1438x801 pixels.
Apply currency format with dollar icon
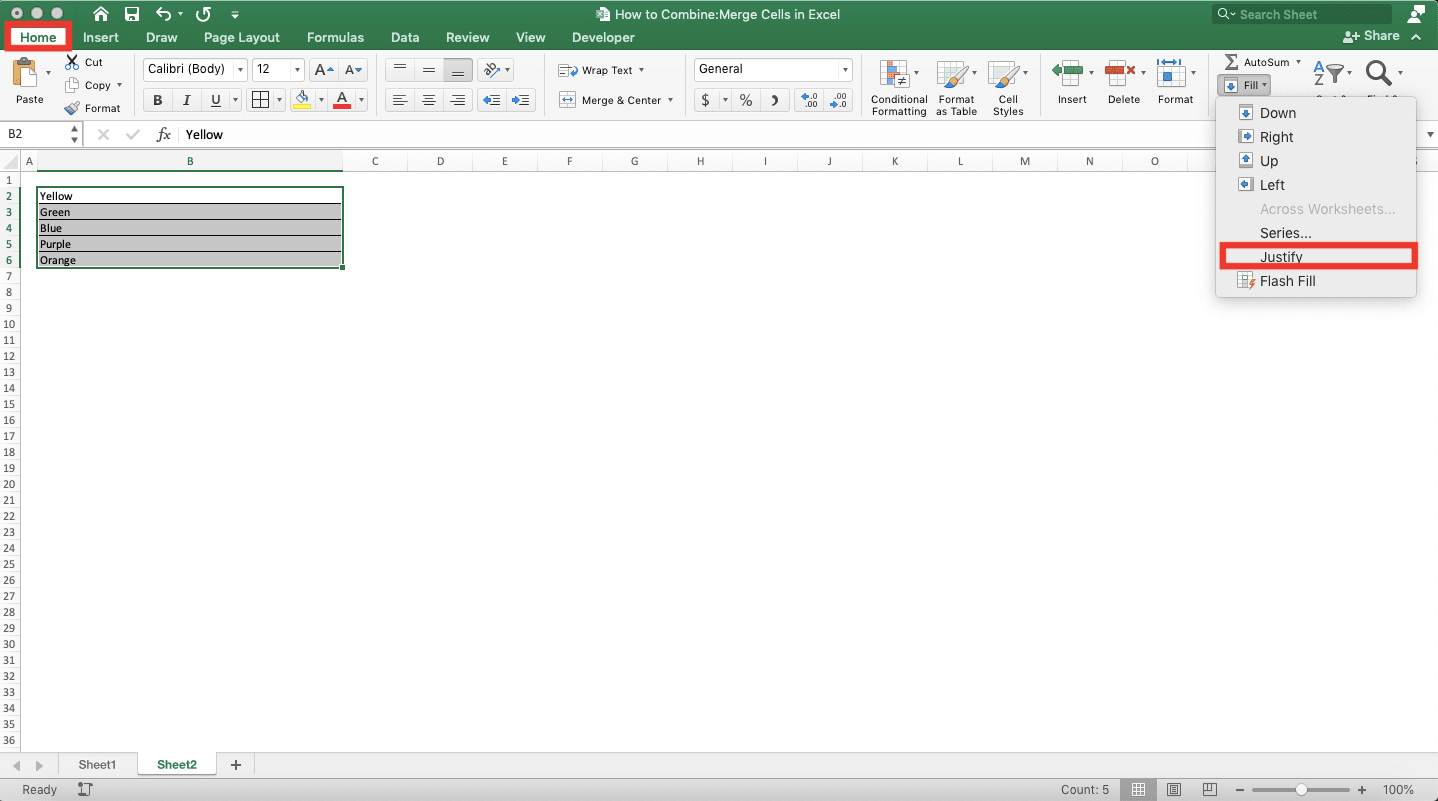tap(706, 100)
